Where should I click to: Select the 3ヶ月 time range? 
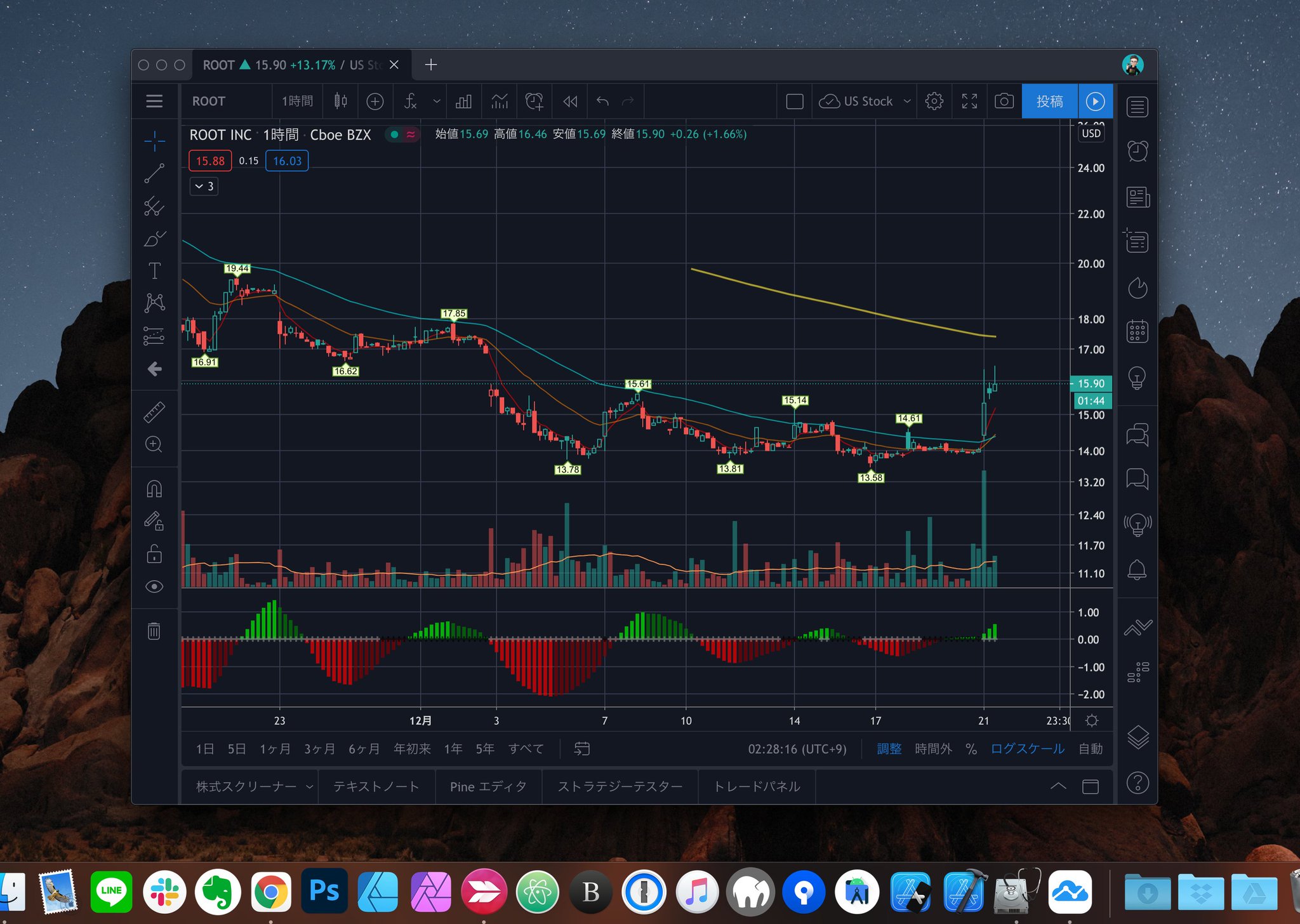point(319,749)
